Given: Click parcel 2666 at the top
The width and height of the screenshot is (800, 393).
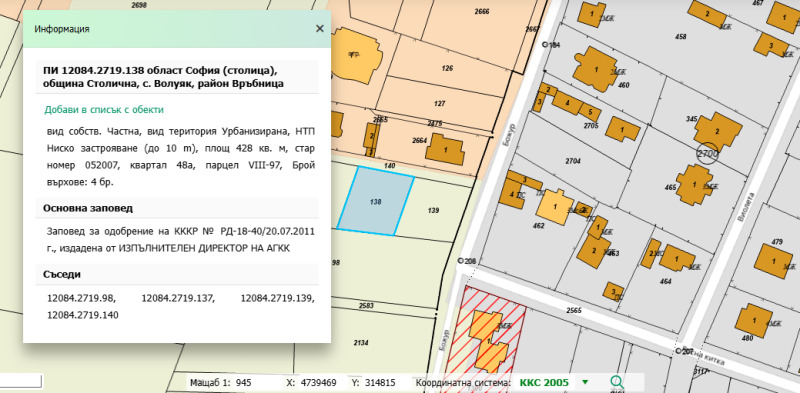Looking at the screenshot, I should click(482, 11).
